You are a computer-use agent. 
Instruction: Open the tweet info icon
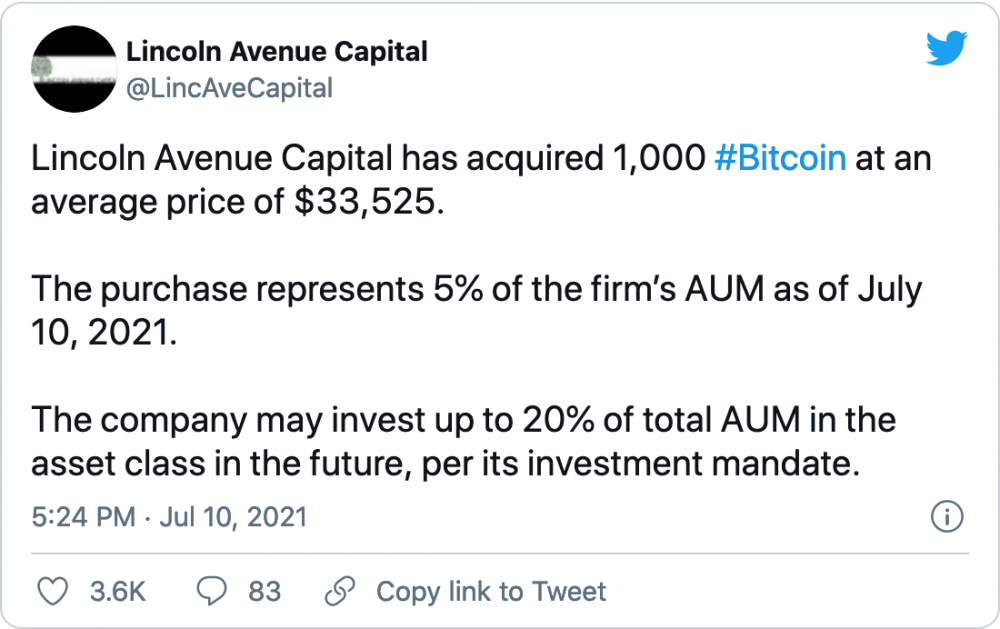click(947, 517)
